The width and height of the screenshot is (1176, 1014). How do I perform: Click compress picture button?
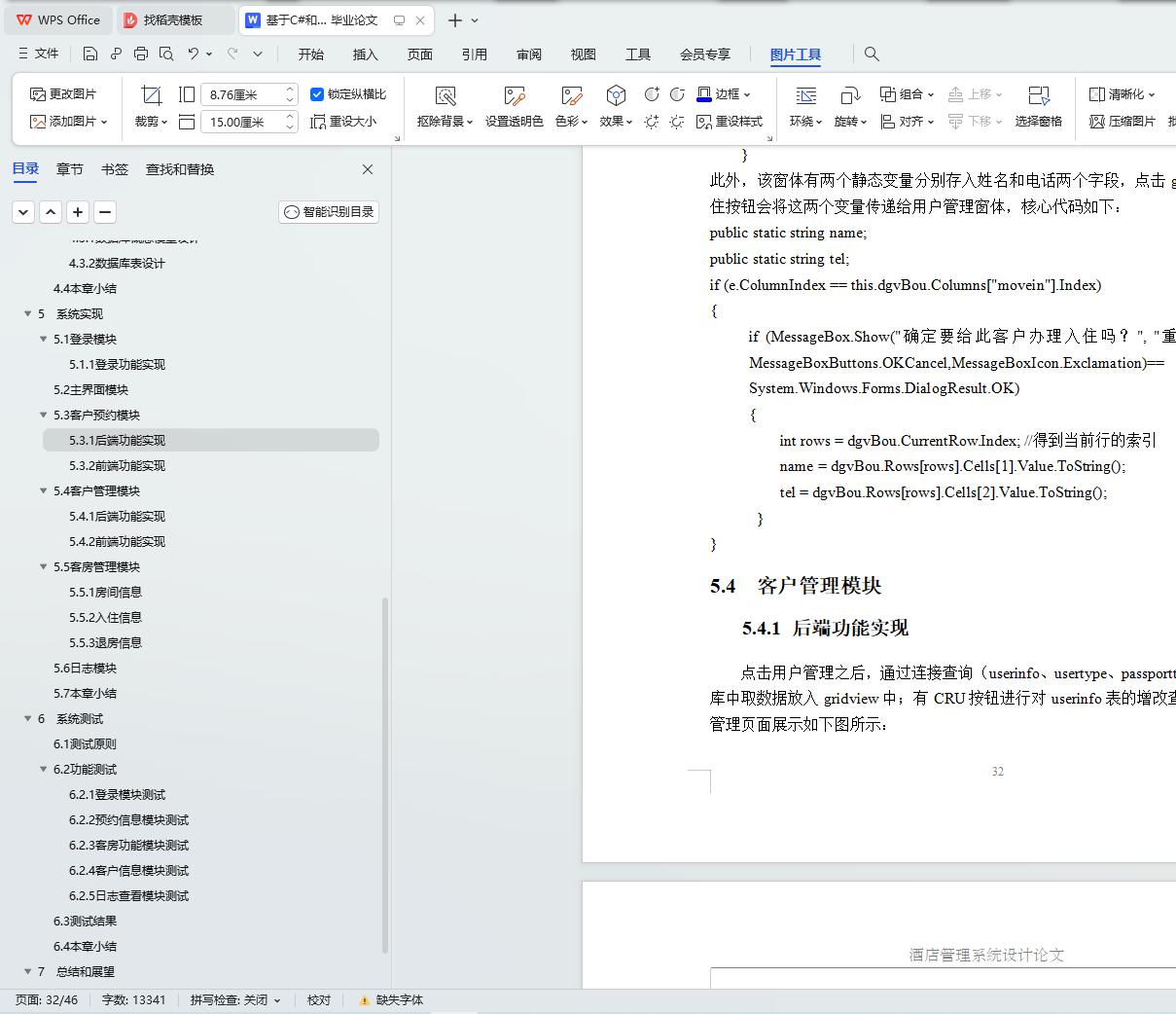pos(1123,122)
